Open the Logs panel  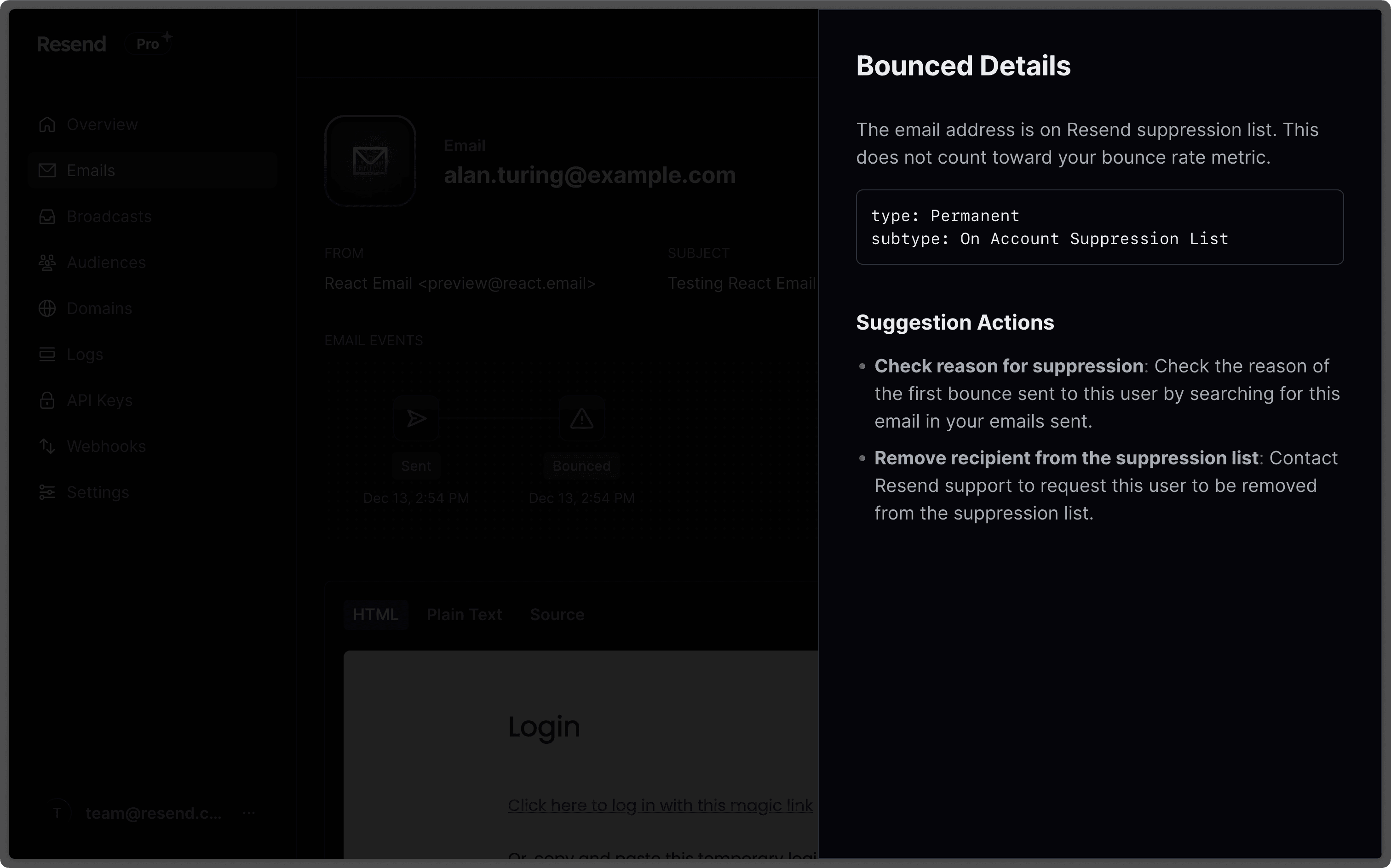coord(85,354)
